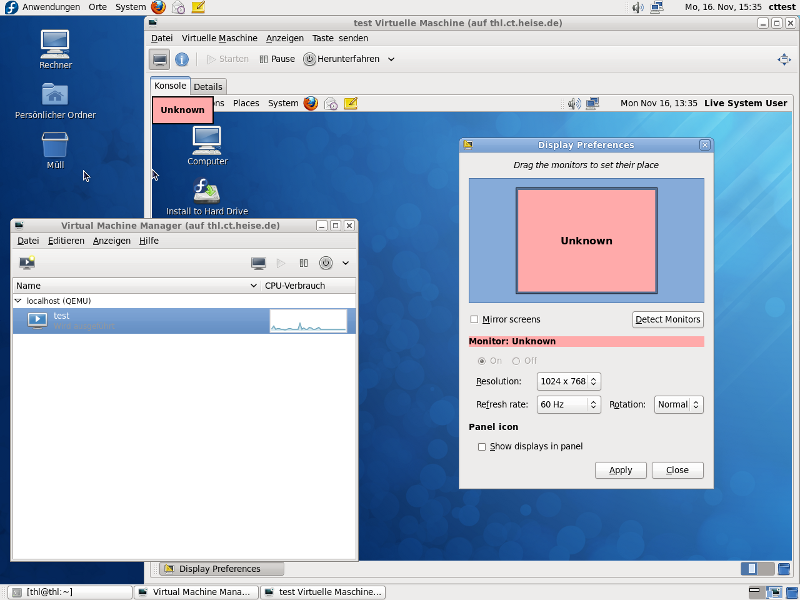
Task: Switch to the Details tab
Action: 208,87
